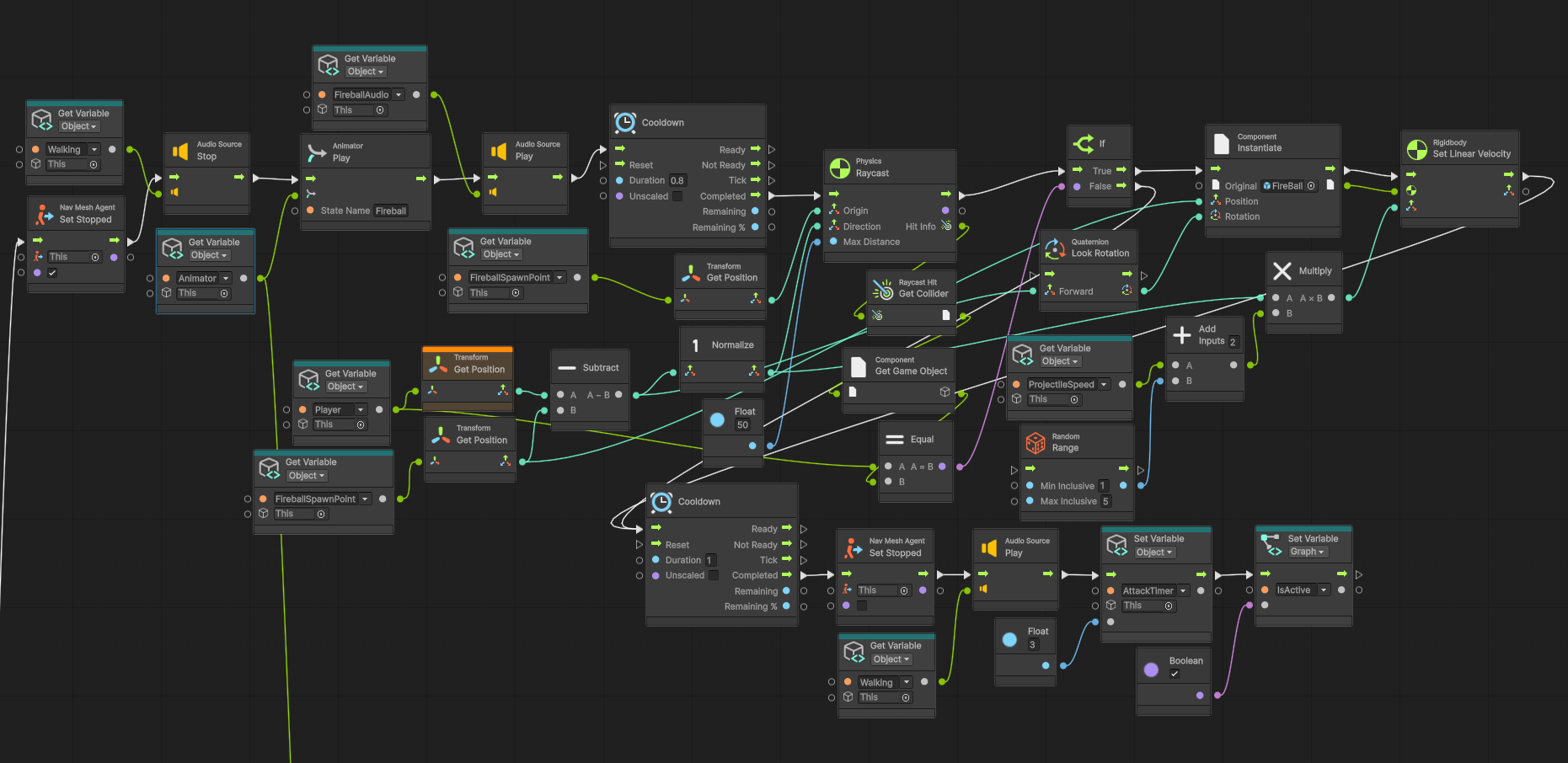Click the Component Instantiate document icon
The width and height of the screenshot is (1568, 763).
tap(1221, 143)
